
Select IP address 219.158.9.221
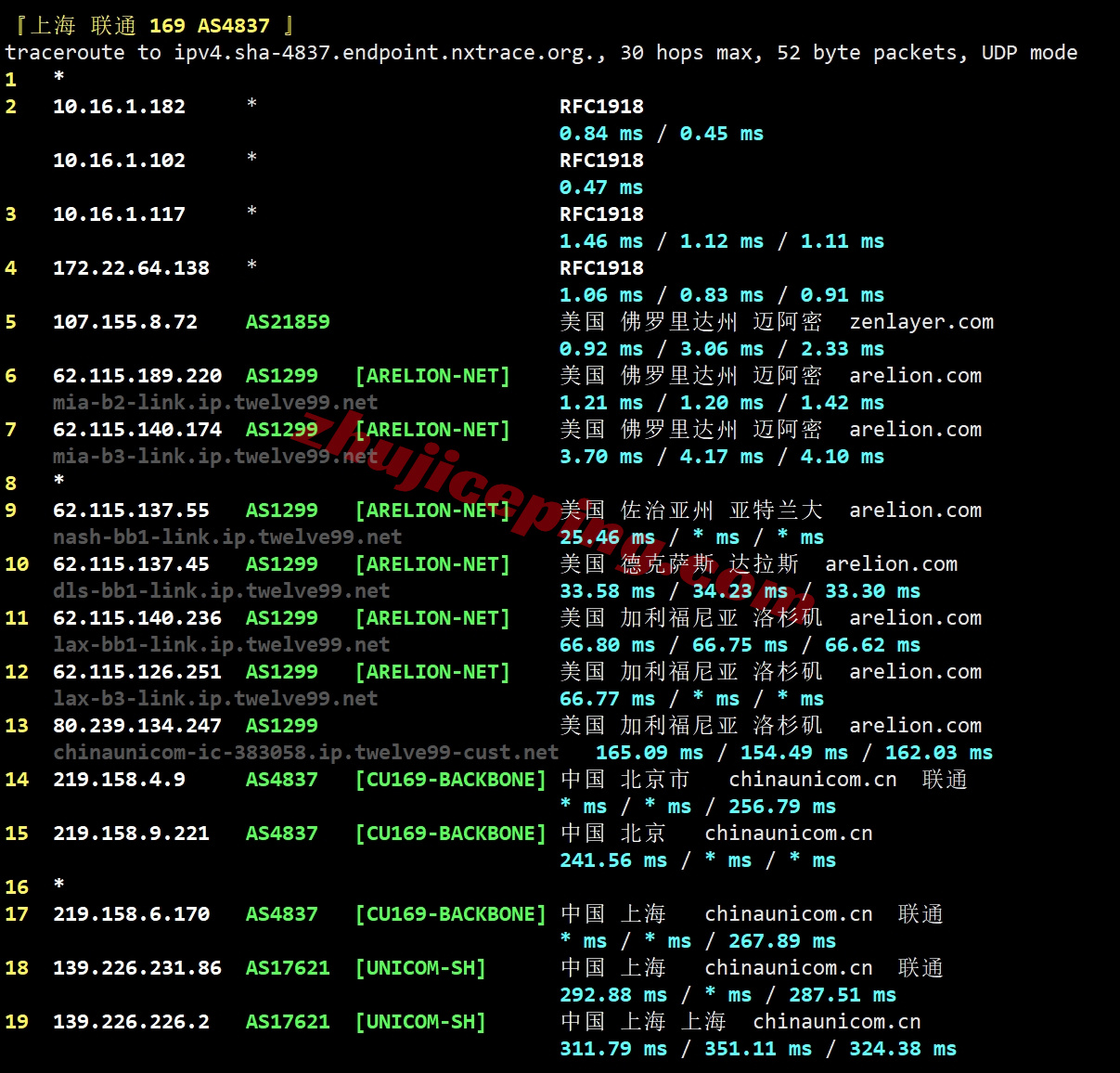click(x=131, y=834)
